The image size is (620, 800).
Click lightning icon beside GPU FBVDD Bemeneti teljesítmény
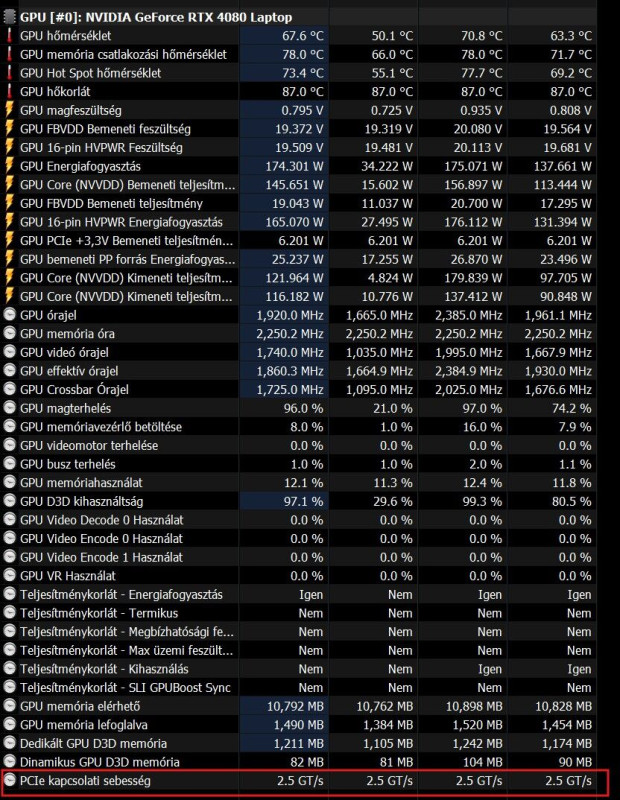point(9,203)
